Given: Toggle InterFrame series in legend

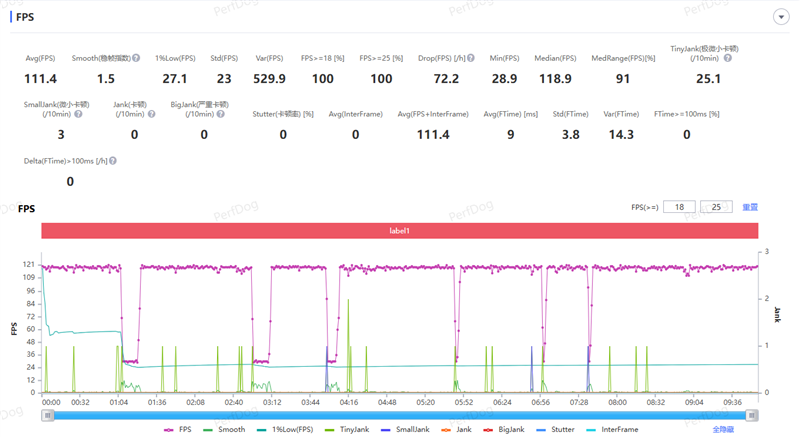Looking at the screenshot, I should (614, 429).
